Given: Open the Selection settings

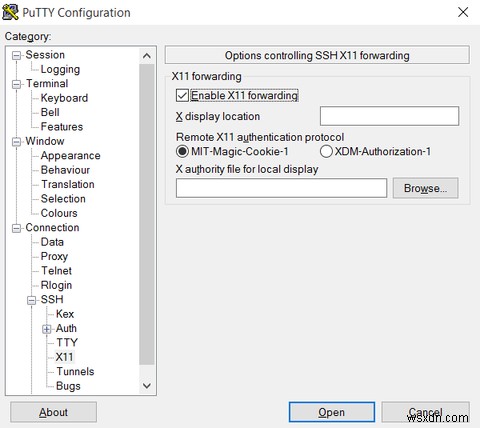Looking at the screenshot, I should pyautogui.click(x=63, y=199).
